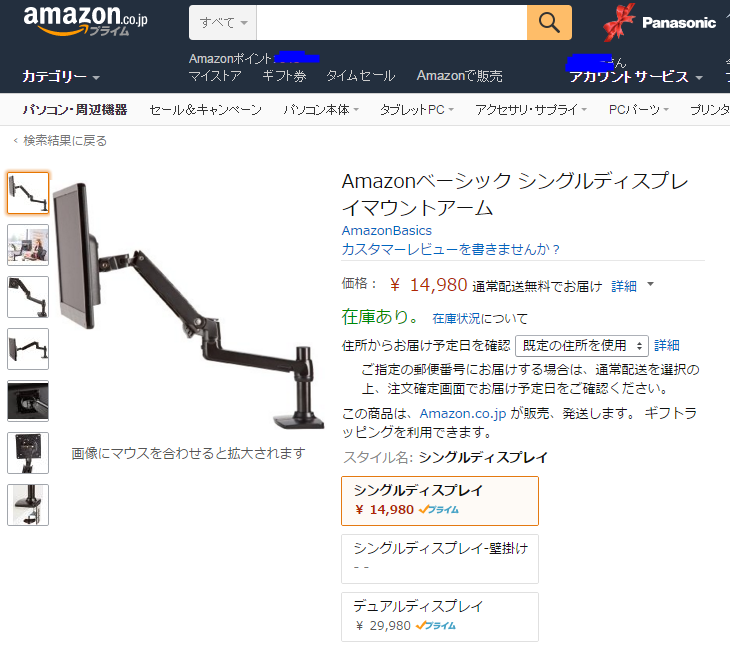The width and height of the screenshot is (730, 650).
Task: Open the タイムセール nav item
Action: 361,75
